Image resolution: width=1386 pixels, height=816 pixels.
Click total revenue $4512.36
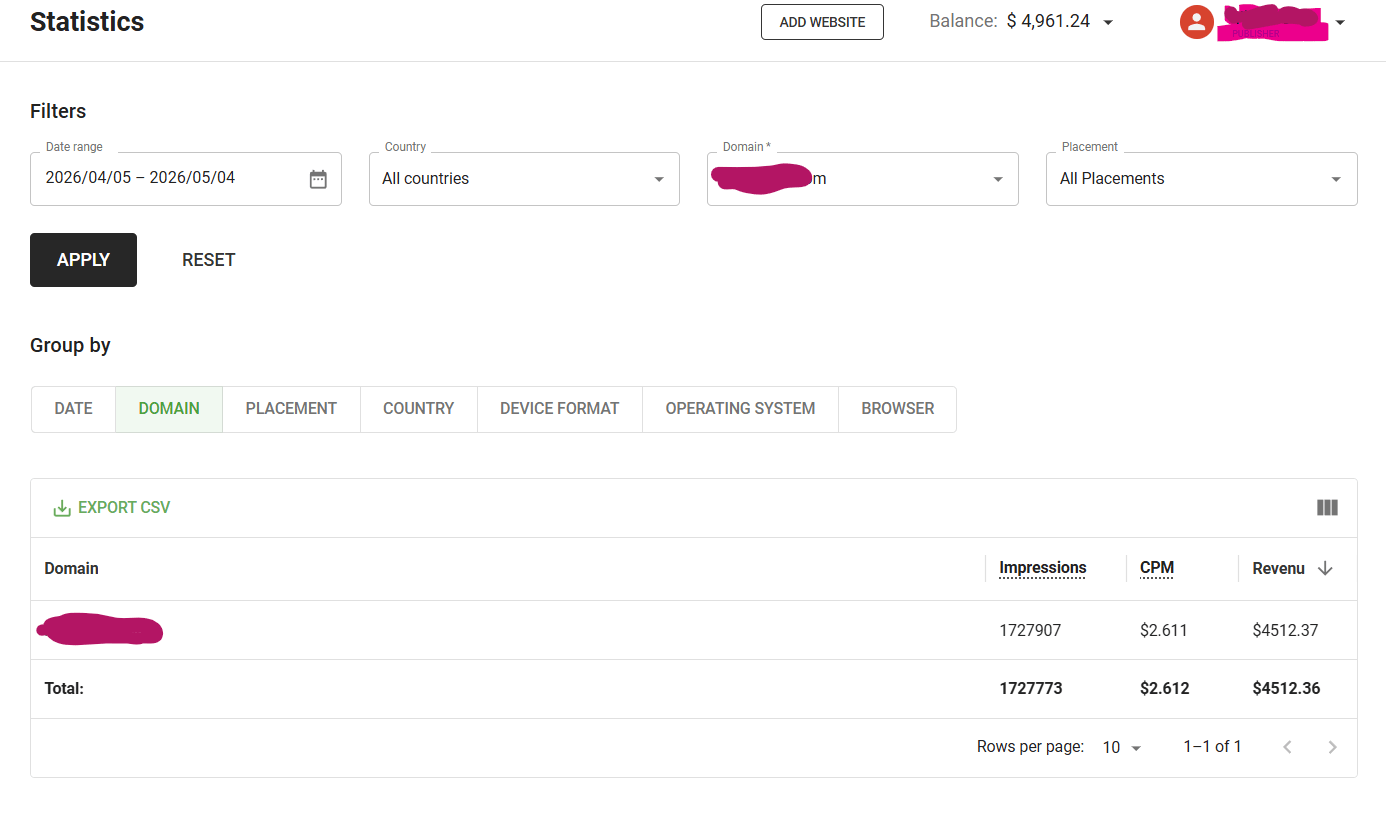[1286, 689]
